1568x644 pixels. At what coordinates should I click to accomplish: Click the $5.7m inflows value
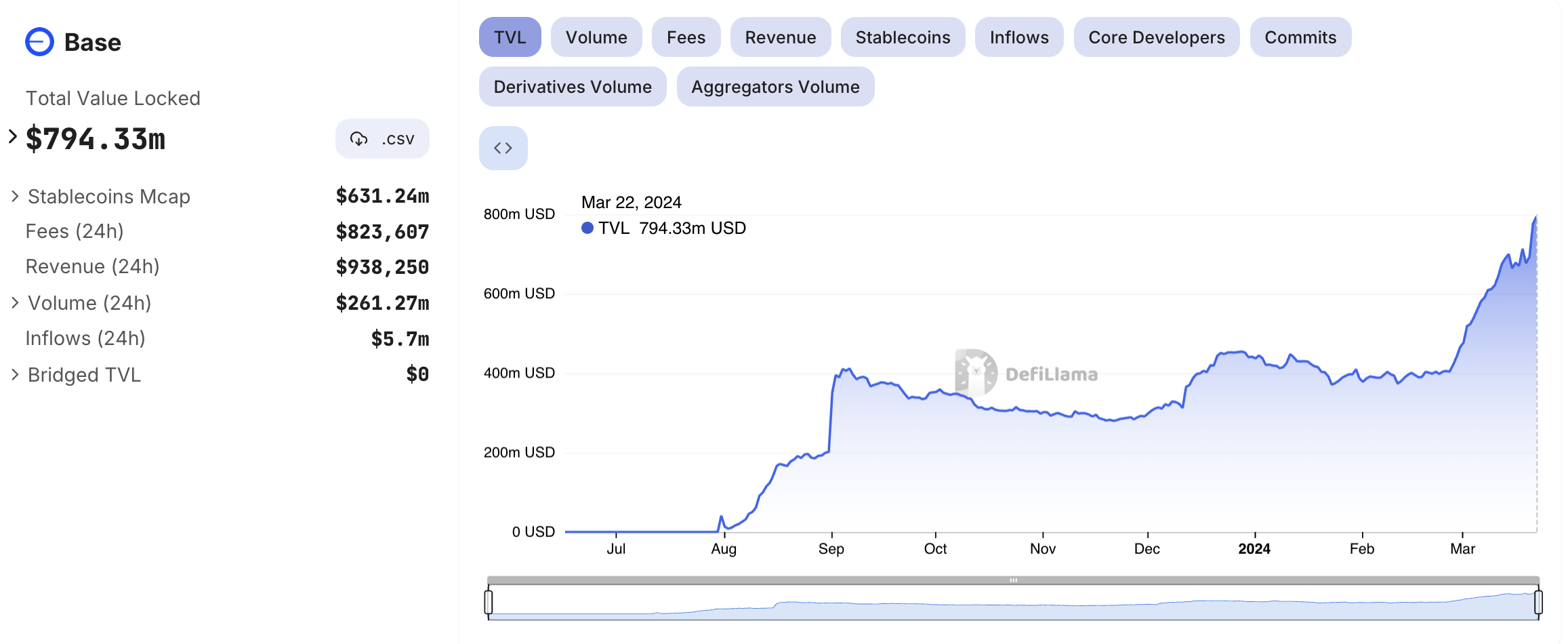[x=400, y=339]
